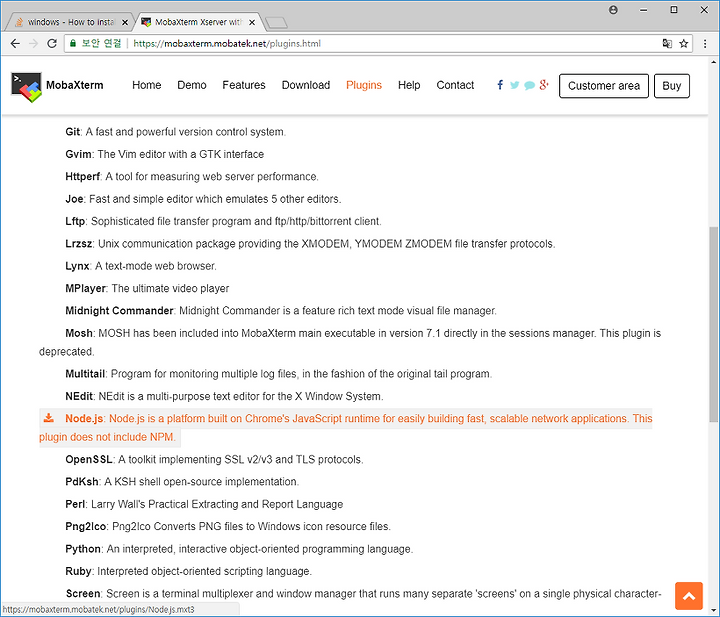Open the Download nav item
Image resolution: width=720 pixels, height=617 pixels.
306,85
